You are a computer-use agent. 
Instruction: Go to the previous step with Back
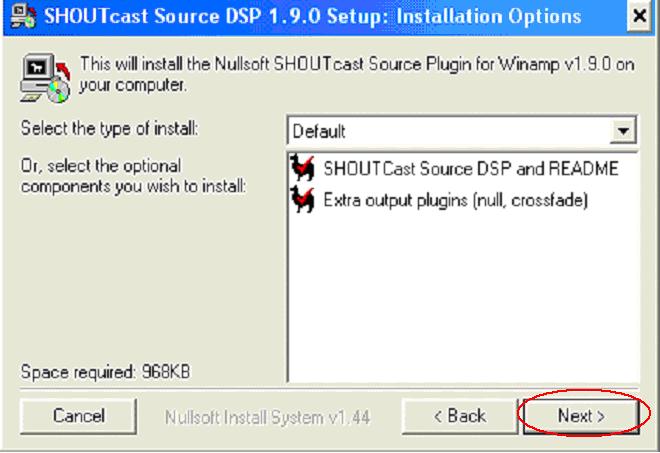(460, 416)
